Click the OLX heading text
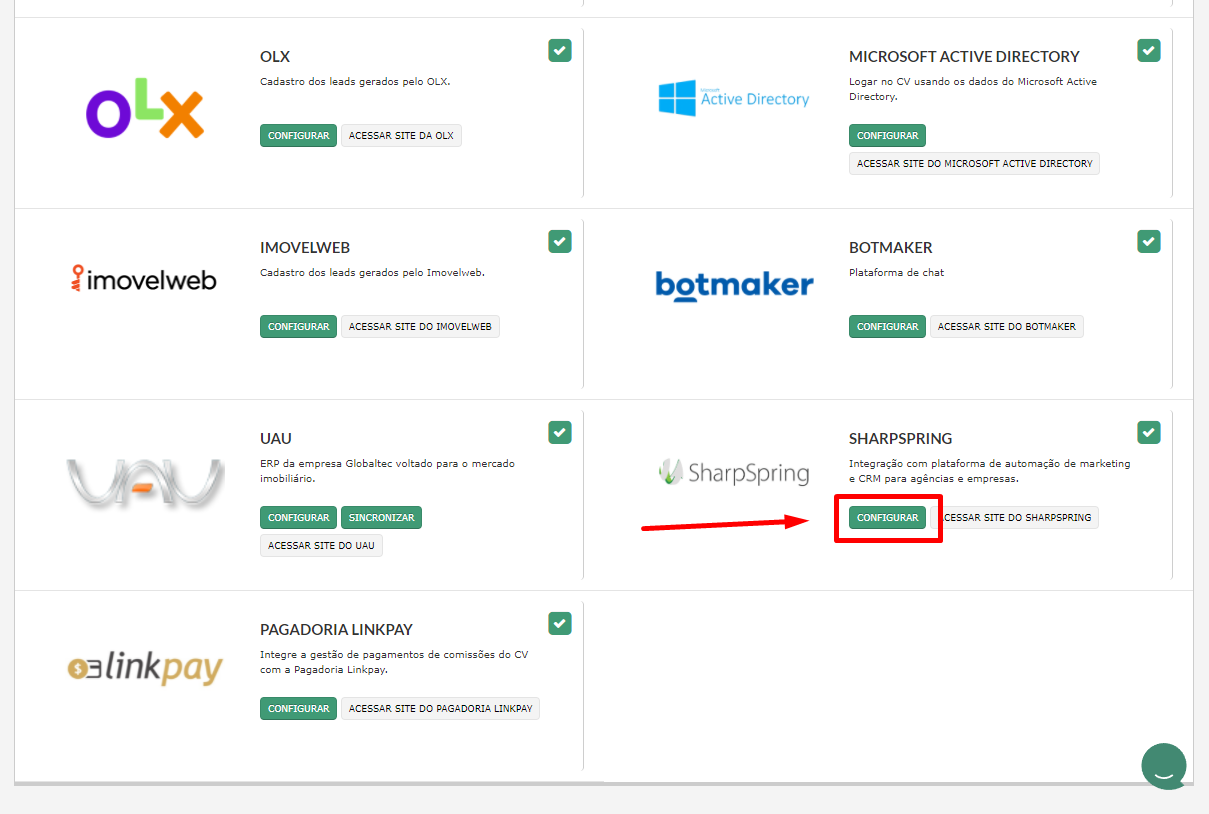This screenshot has width=1209, height=814. pyautogui.click(x=275, y=57)
